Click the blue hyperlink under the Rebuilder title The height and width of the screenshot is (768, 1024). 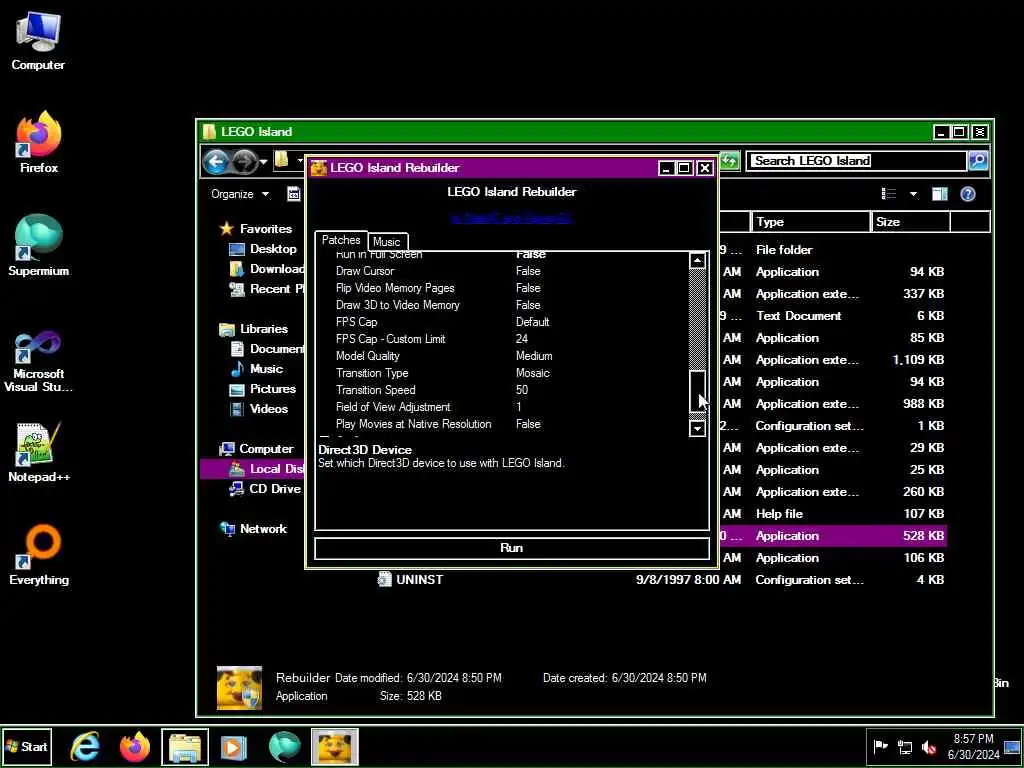coord(511,218)
